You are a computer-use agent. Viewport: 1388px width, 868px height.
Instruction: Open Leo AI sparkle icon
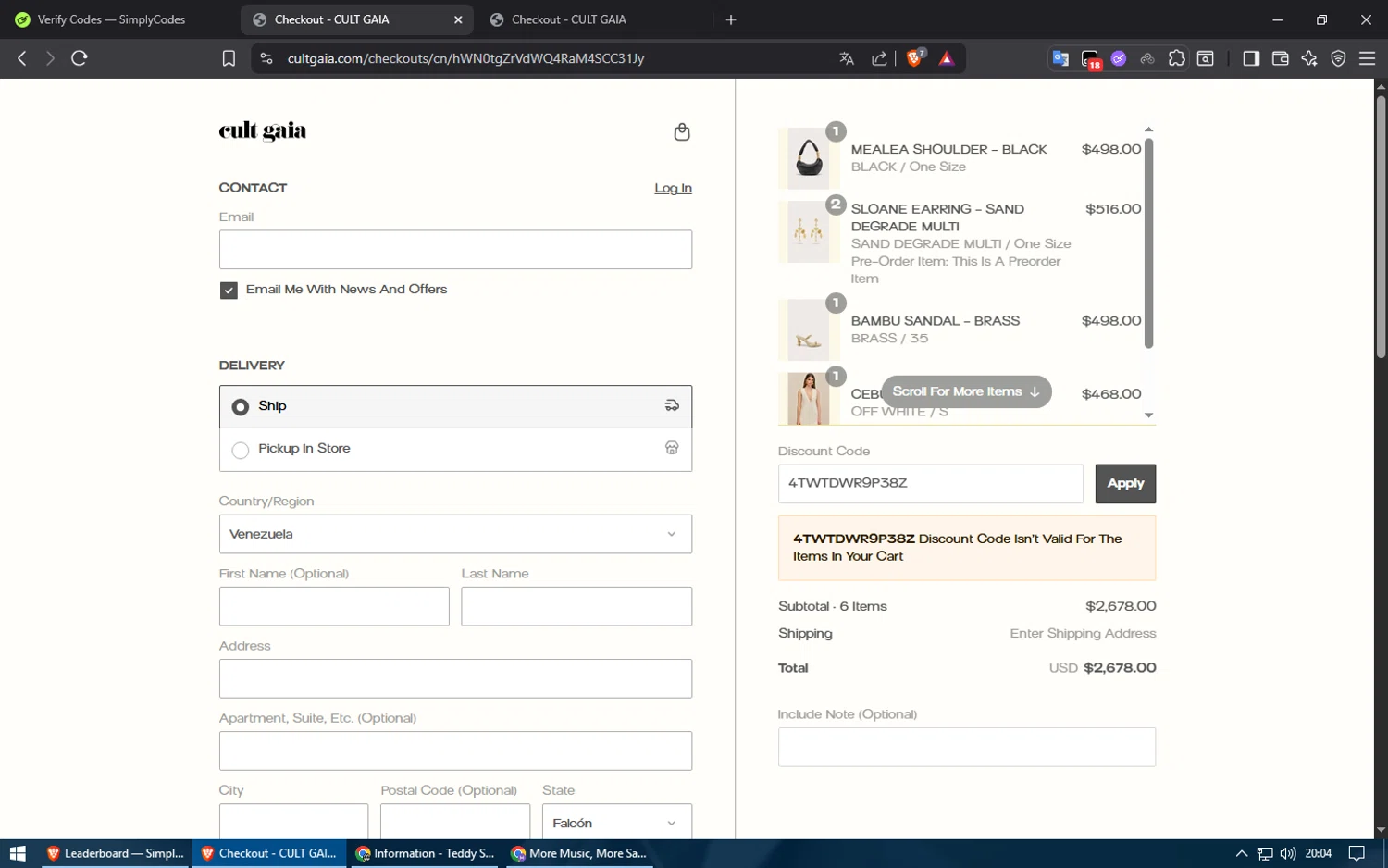pyautogui.click(x=1309, y=58)
